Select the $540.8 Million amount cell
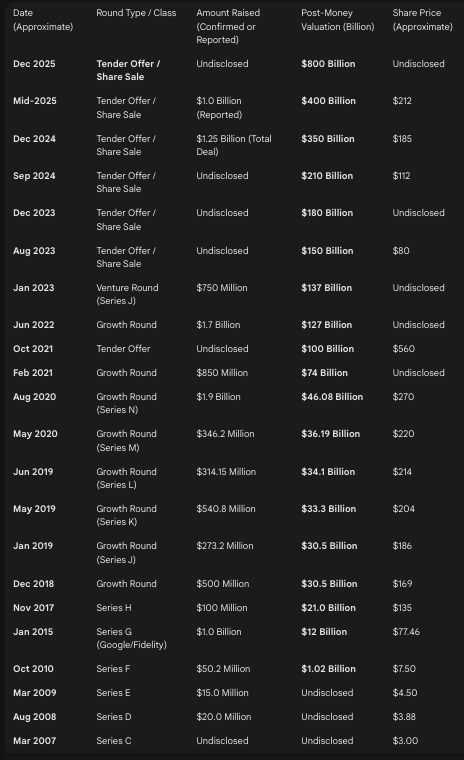This screenshot has width=464, height=760. click(225, 509)
